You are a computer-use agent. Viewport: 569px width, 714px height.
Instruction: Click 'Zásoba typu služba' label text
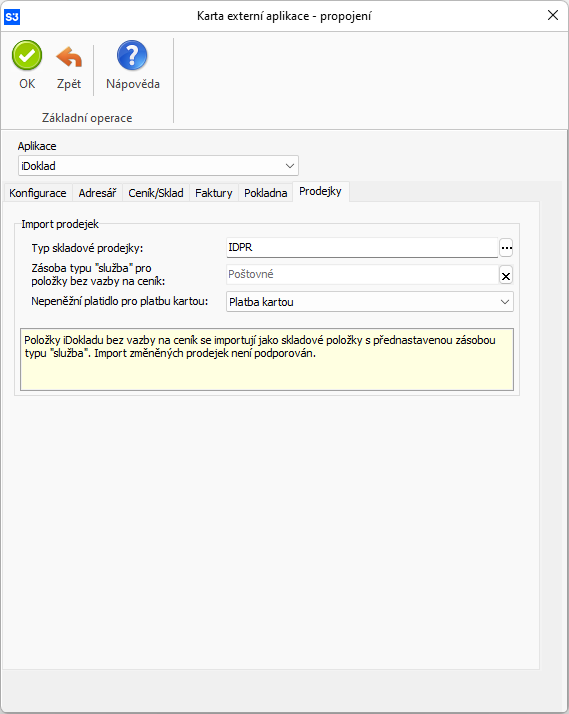98,275
